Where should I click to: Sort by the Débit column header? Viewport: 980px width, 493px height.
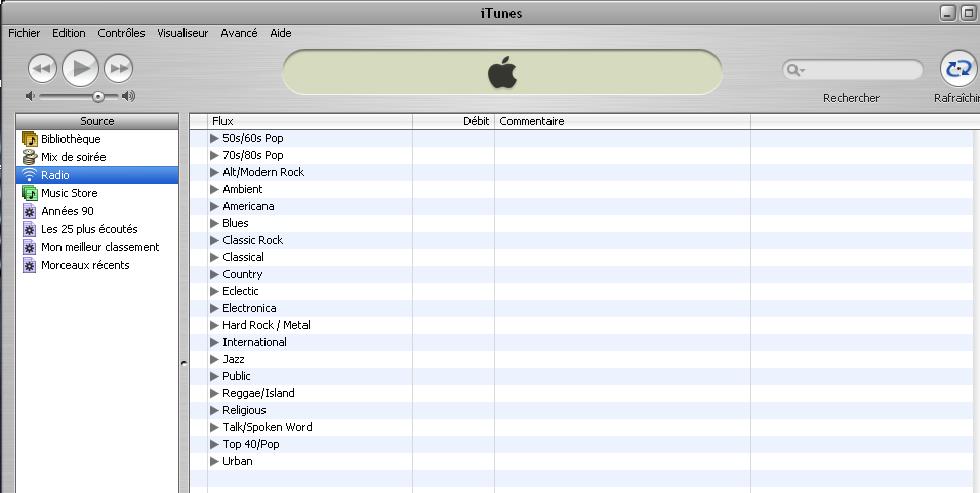pyautogui.click(x=453, y=121)
